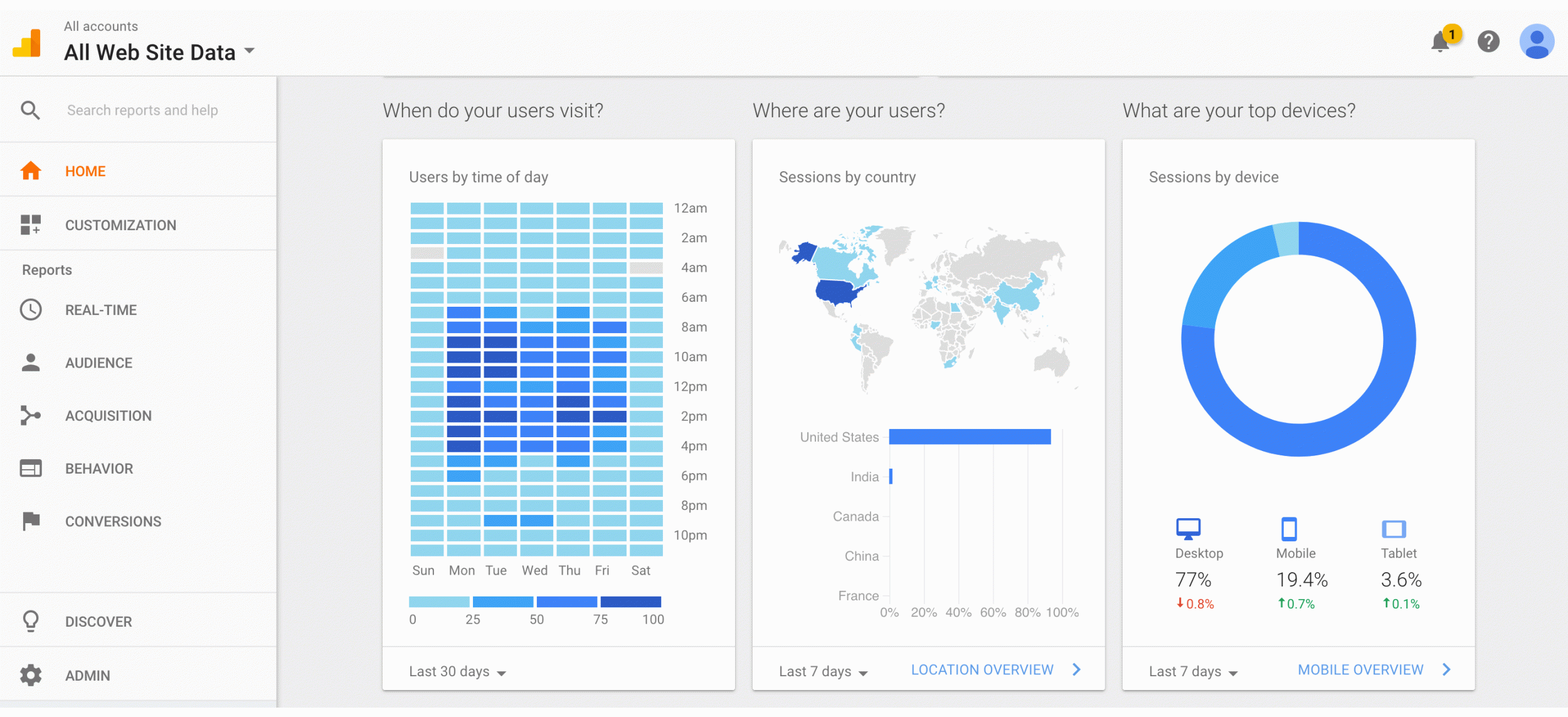Open the Last 7 days dropdown under Sessions by country
Screen dimensions: 1568x717
tap(823, 672)
